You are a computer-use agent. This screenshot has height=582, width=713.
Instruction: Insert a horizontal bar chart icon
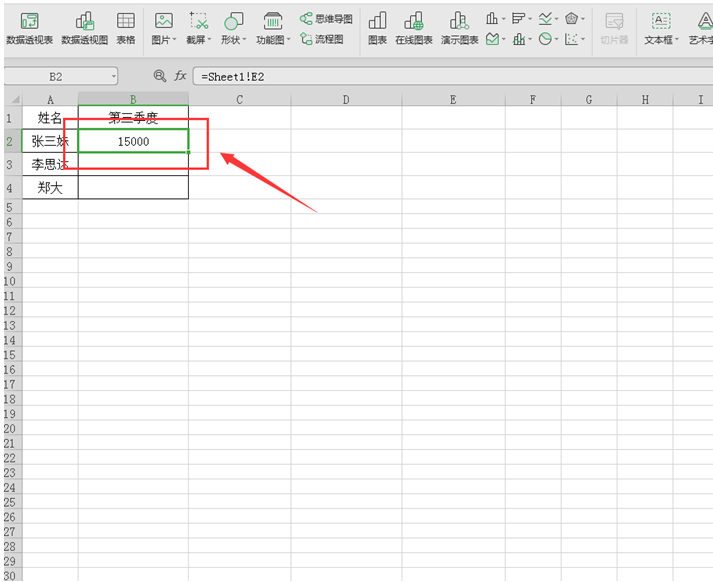(x=518, y=18)
